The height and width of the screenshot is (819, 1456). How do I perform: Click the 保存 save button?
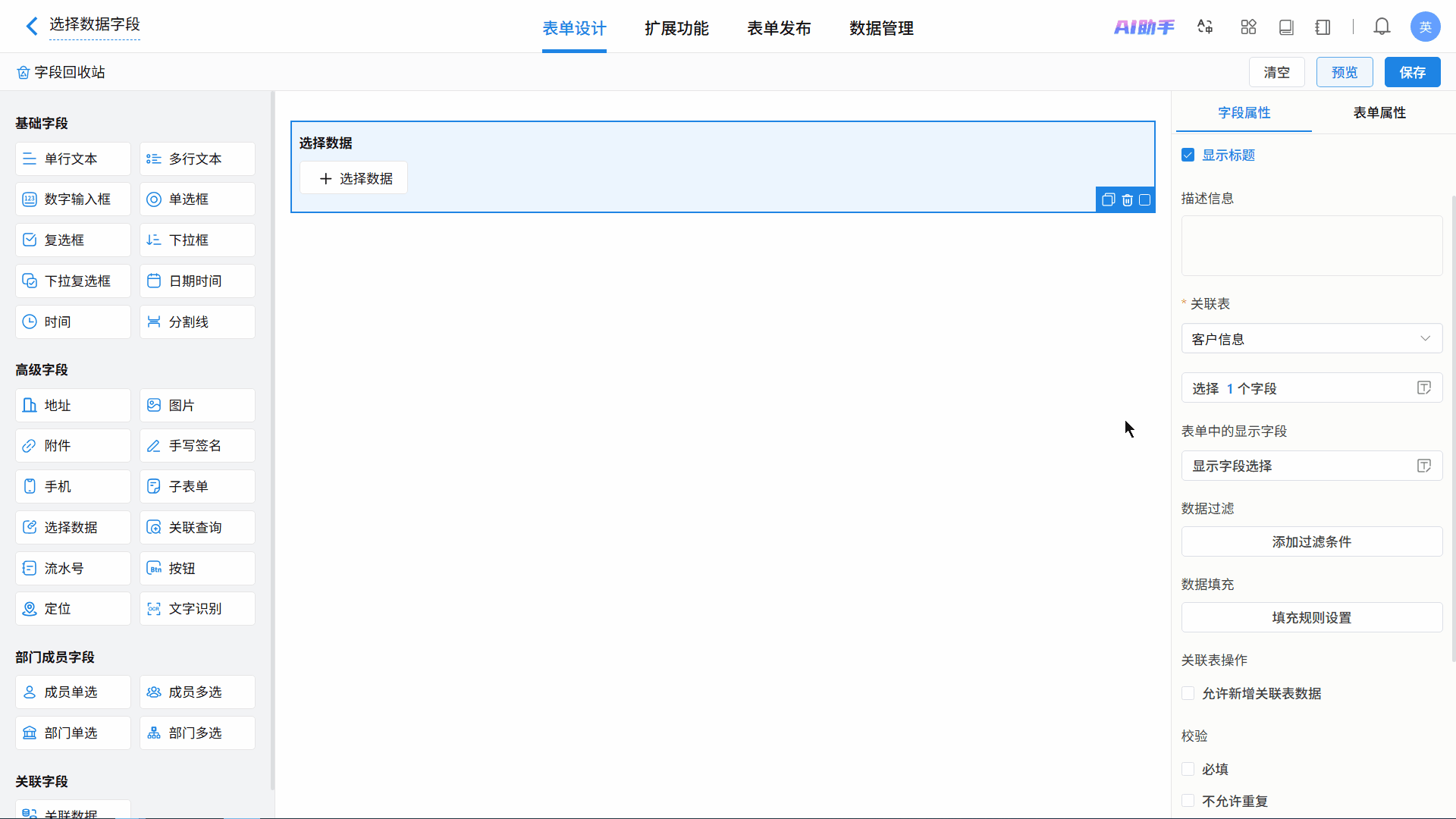pyautogui.click(x=1412, y=73)
